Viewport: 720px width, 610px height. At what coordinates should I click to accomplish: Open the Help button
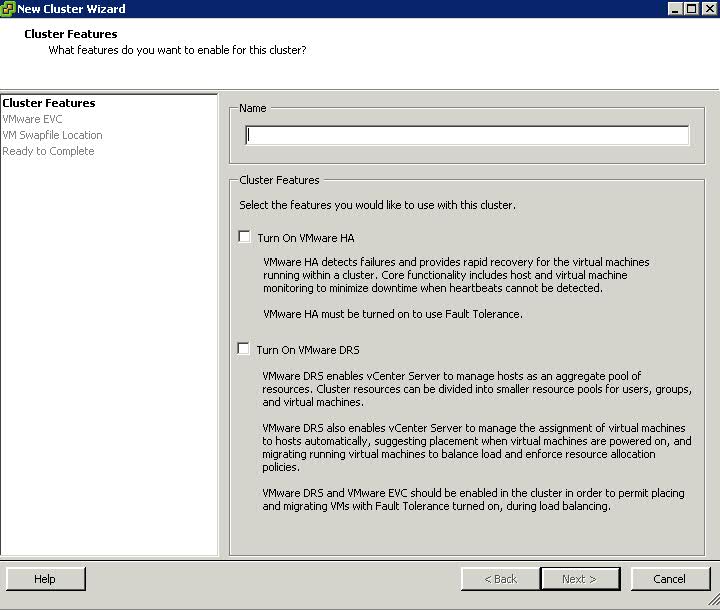click(45, 579)
